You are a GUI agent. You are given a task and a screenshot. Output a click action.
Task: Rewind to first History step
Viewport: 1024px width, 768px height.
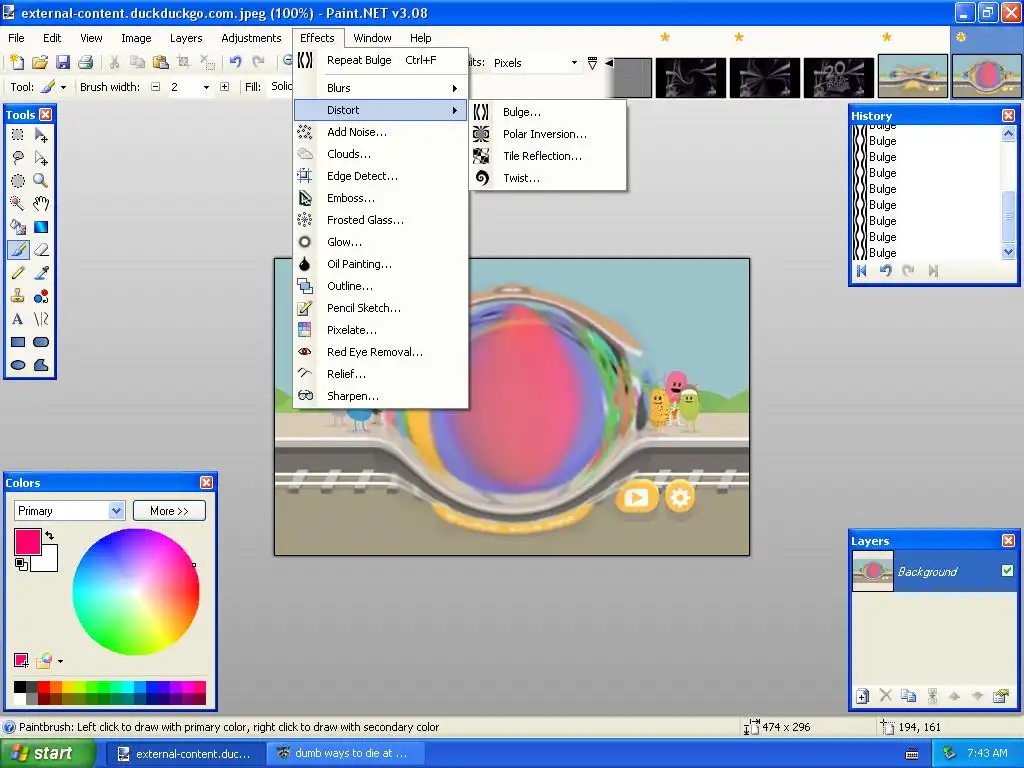pos(862,270)
